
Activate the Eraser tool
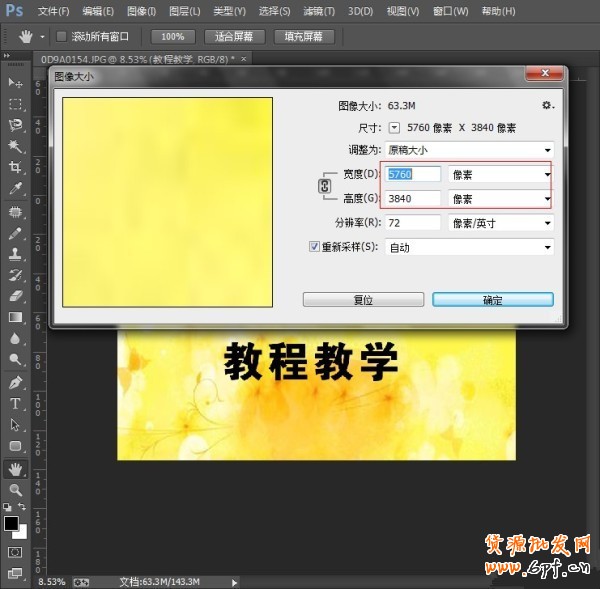[15, 296]
